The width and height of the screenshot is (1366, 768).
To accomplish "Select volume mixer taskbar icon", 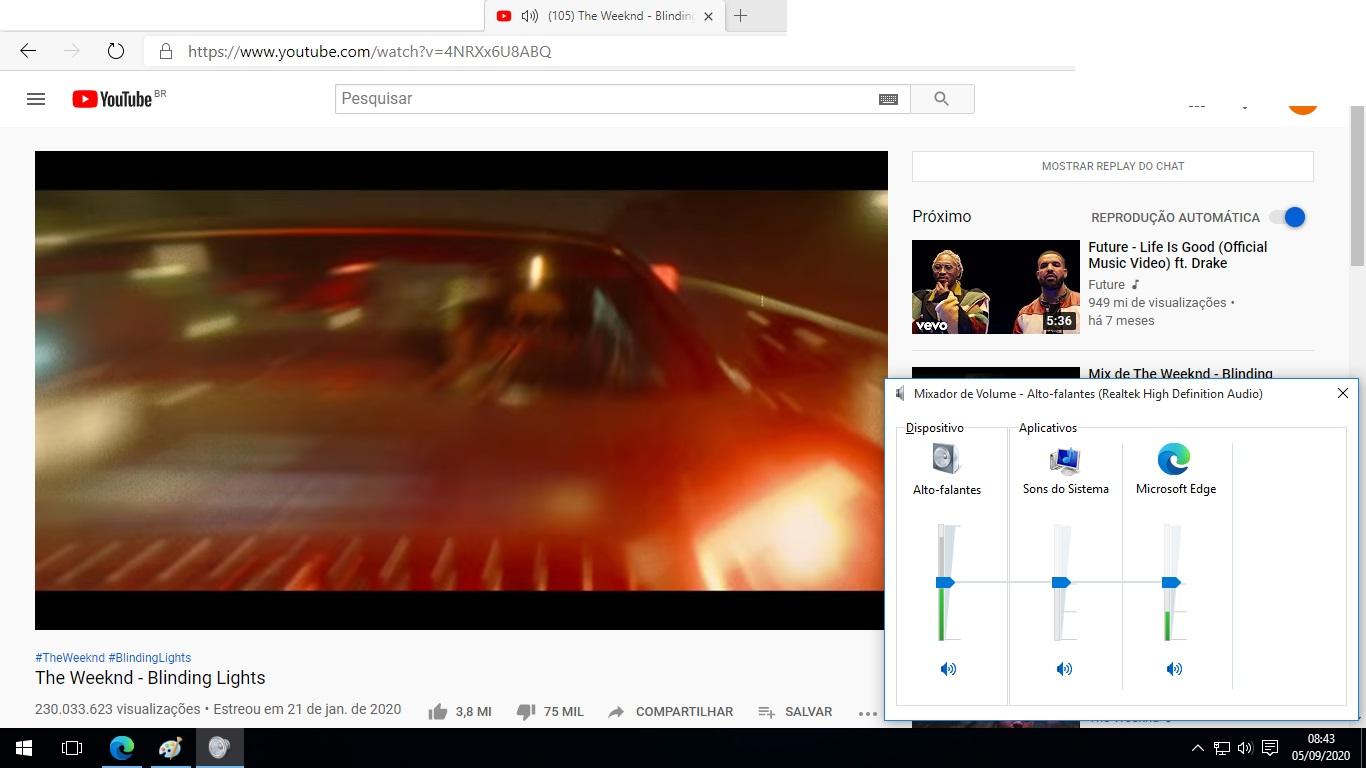I will point(219,748).
